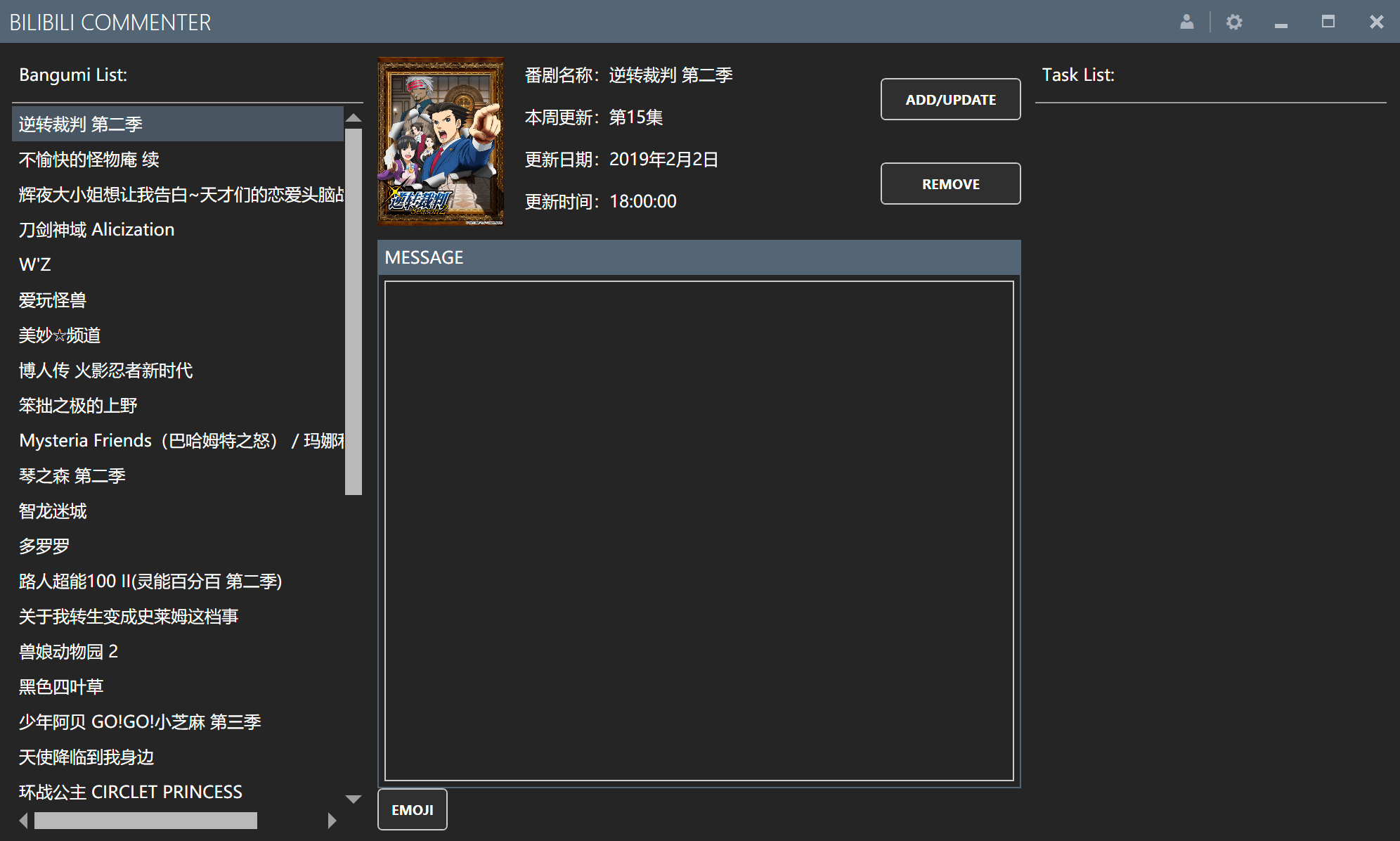Click the bangumi list scroll-up arrow
This screenshot has height=841, width=1400.
(x=354, y=118)
